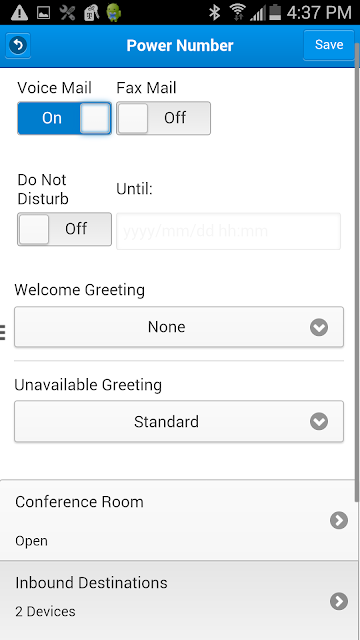Screen dimensions: 360x640
Task: Open the Inbound Destinations list item
Action: pyautogui.click(x=178, y=600)
